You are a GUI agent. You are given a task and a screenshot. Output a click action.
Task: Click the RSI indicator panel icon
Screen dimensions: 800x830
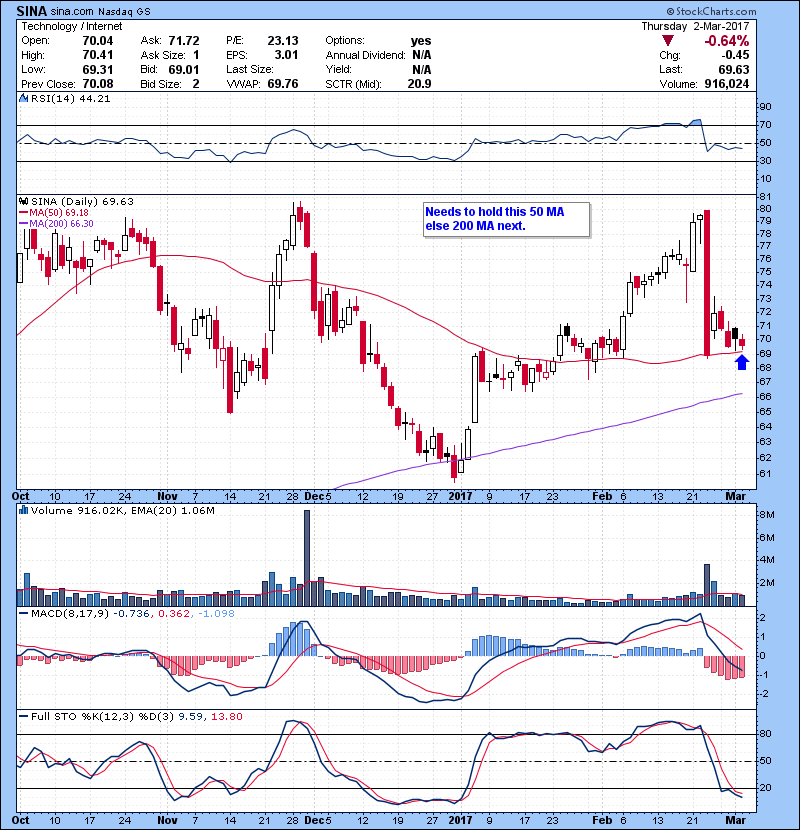pos(23,98)
